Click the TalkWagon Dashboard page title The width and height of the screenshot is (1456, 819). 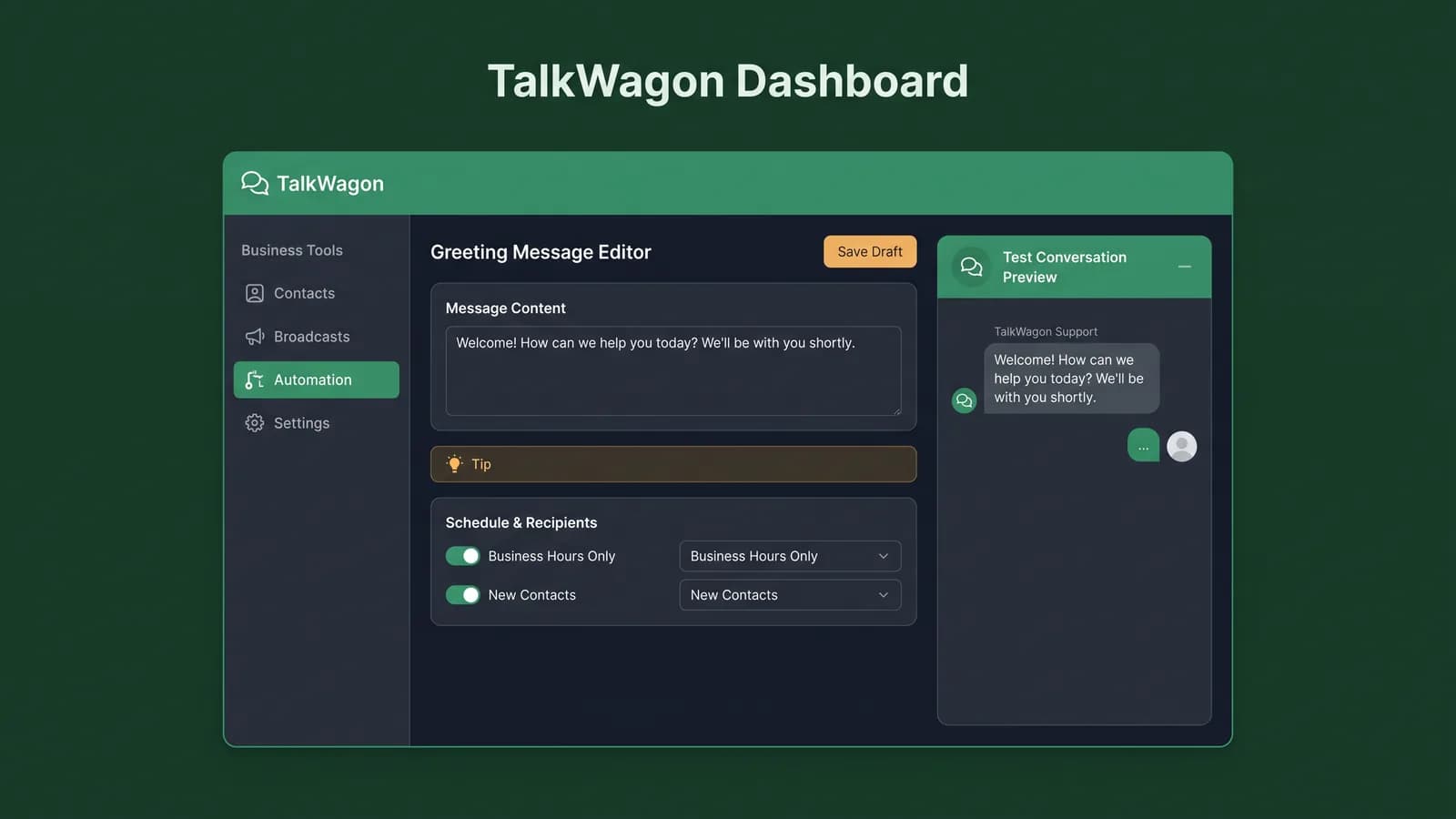(x=728, y=81)
